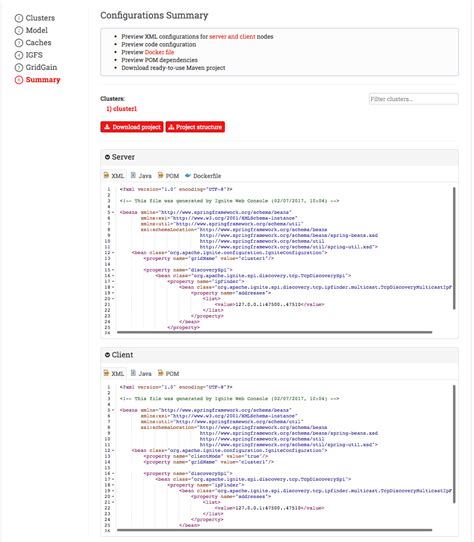Fold line 19 bean in Client editor
This screenshot has height=542, width=474.
113,491
